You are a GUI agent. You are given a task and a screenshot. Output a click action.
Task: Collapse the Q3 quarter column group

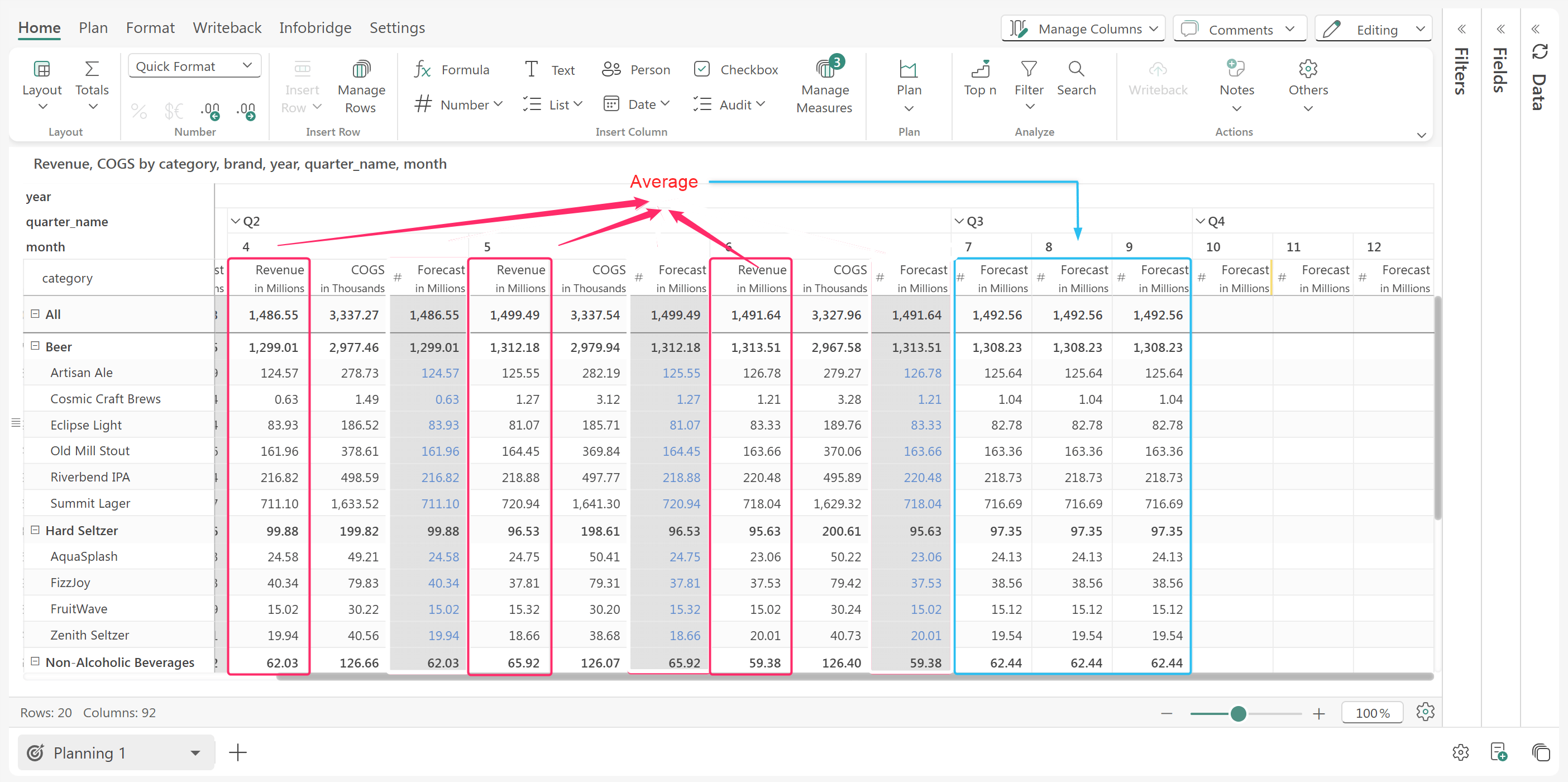959,221
